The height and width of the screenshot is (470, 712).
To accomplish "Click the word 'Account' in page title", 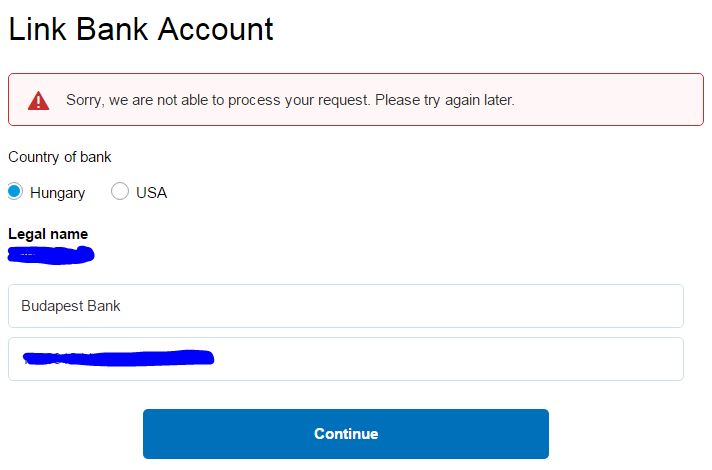I will click(x=216, y=30).
